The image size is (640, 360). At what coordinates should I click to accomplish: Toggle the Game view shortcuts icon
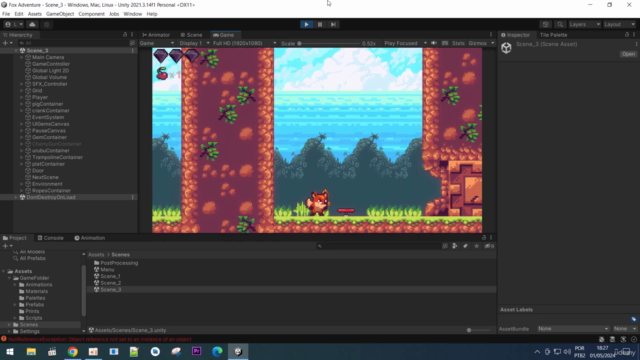tap(445, 43)
